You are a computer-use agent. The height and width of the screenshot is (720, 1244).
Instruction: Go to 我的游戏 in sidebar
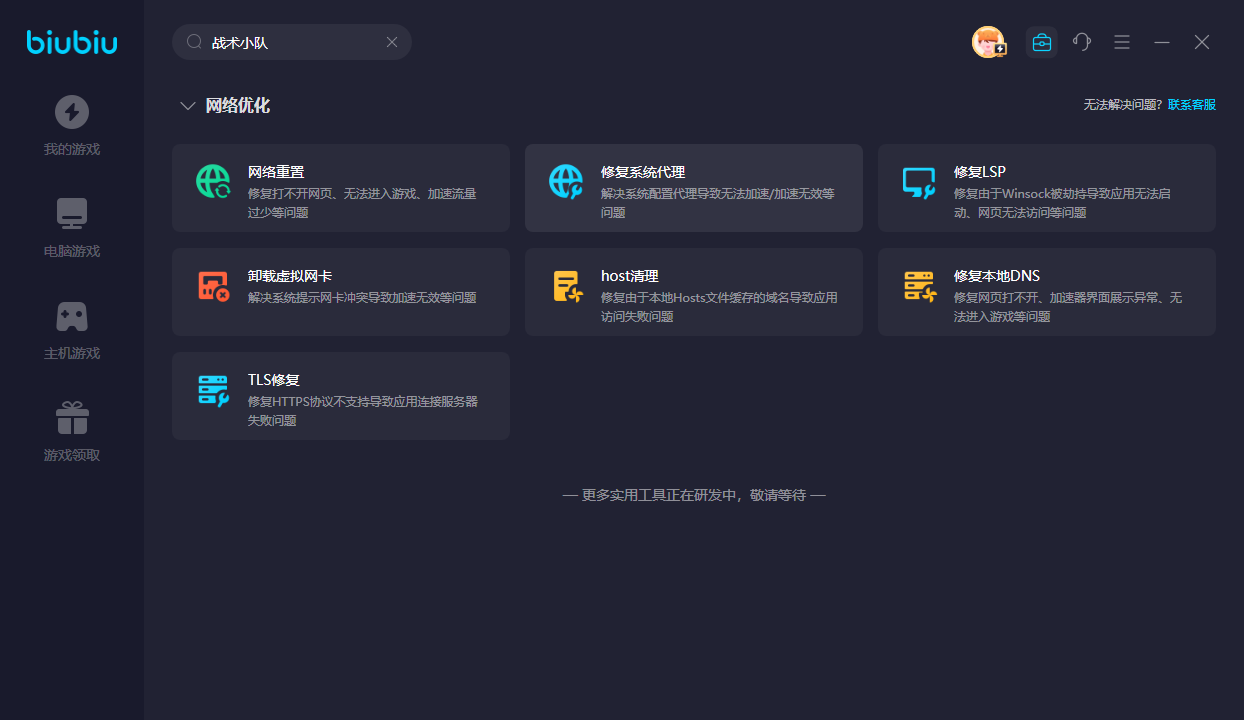[x=72, y=125]
